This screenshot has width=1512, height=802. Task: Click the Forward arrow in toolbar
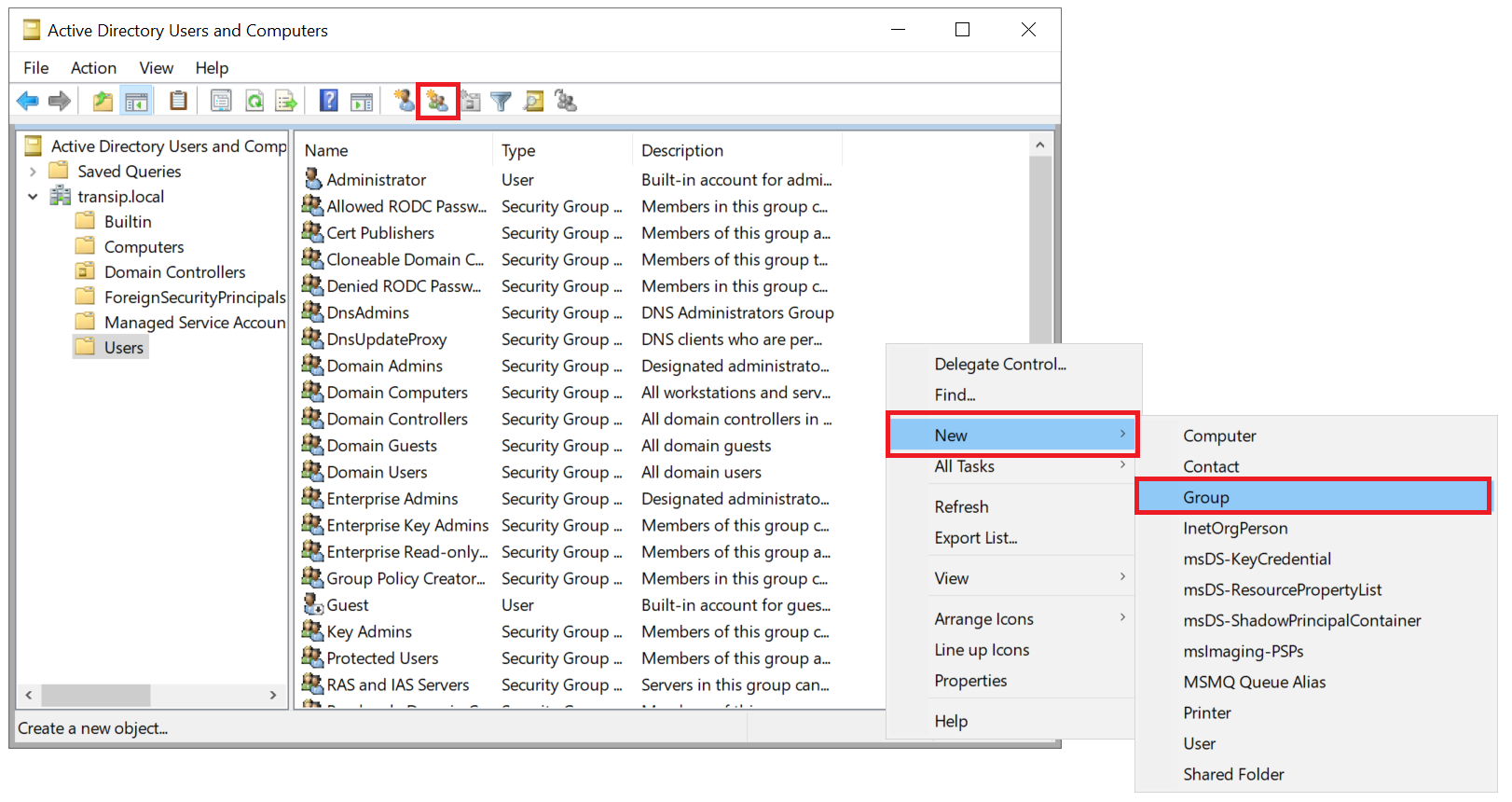pos(60,101)
